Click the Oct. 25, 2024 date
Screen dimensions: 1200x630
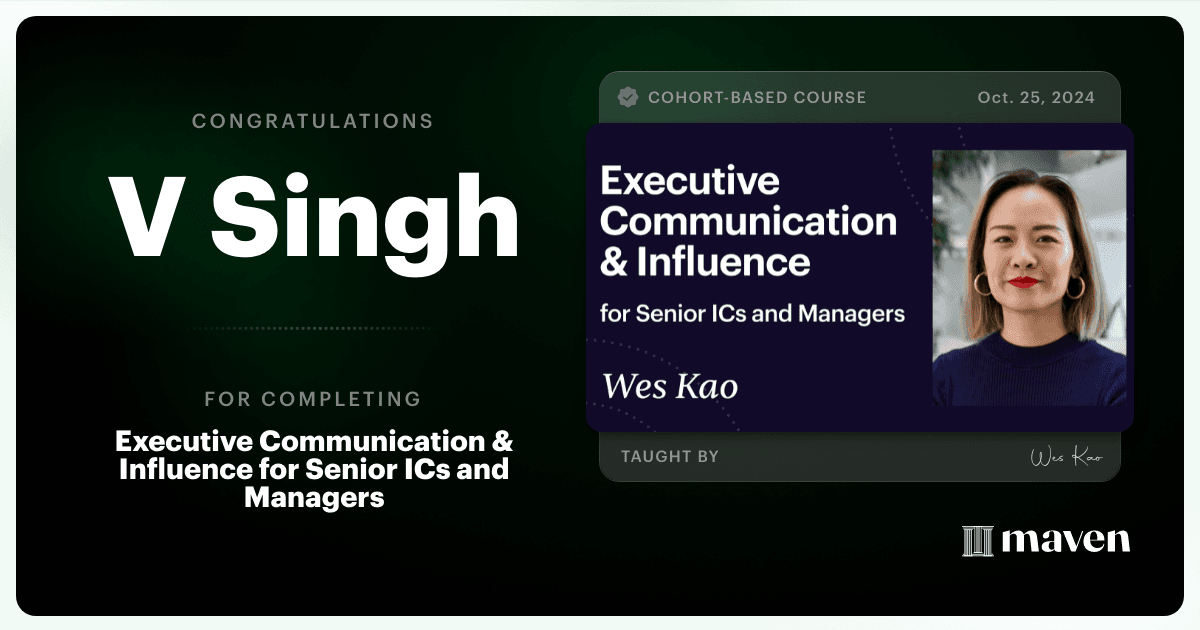pyautogui.click(x=1036, y=98)
